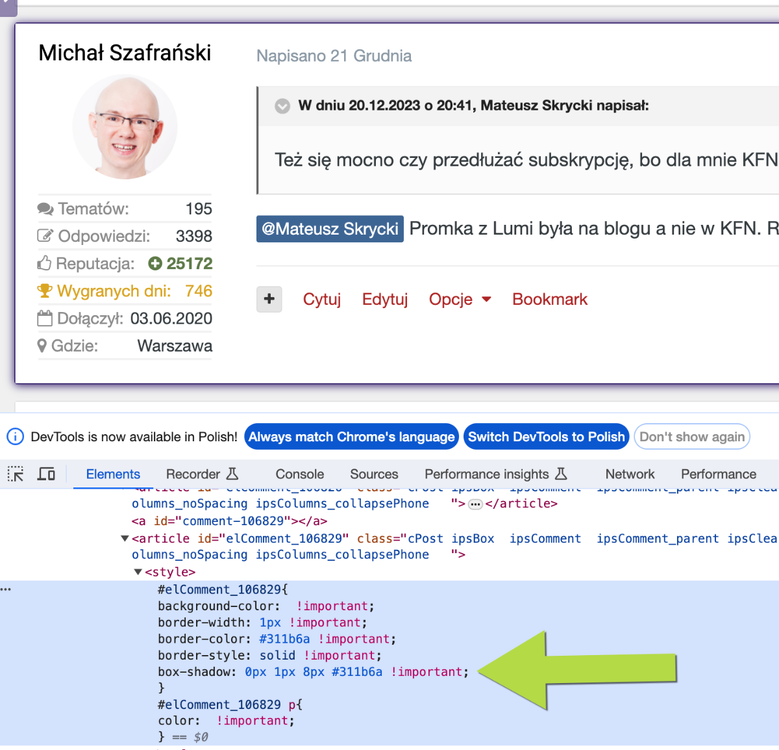Viewport: 779px width, 750px height.
Task: Click the three-dot menu beside style node
Action: point(6,589)
